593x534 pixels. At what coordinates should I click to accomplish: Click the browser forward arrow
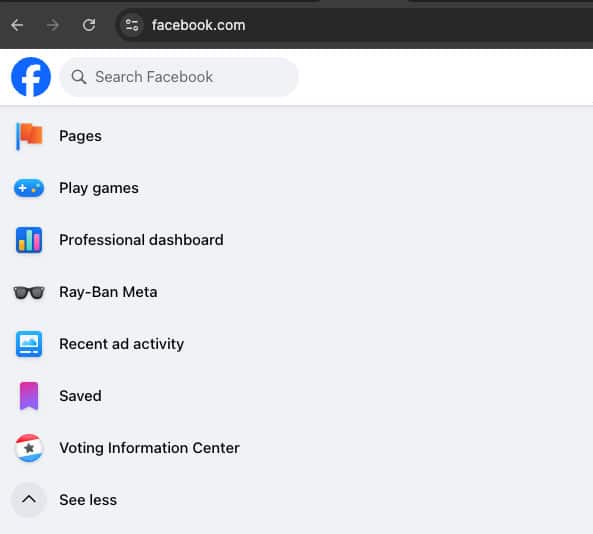click(x=53, y=25)
